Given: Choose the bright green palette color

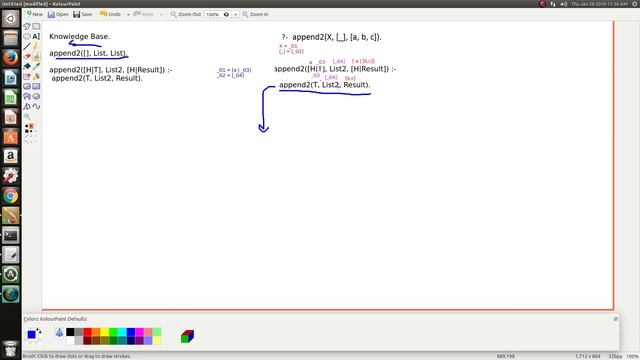Looking at the screenshot, I should 113,332.
